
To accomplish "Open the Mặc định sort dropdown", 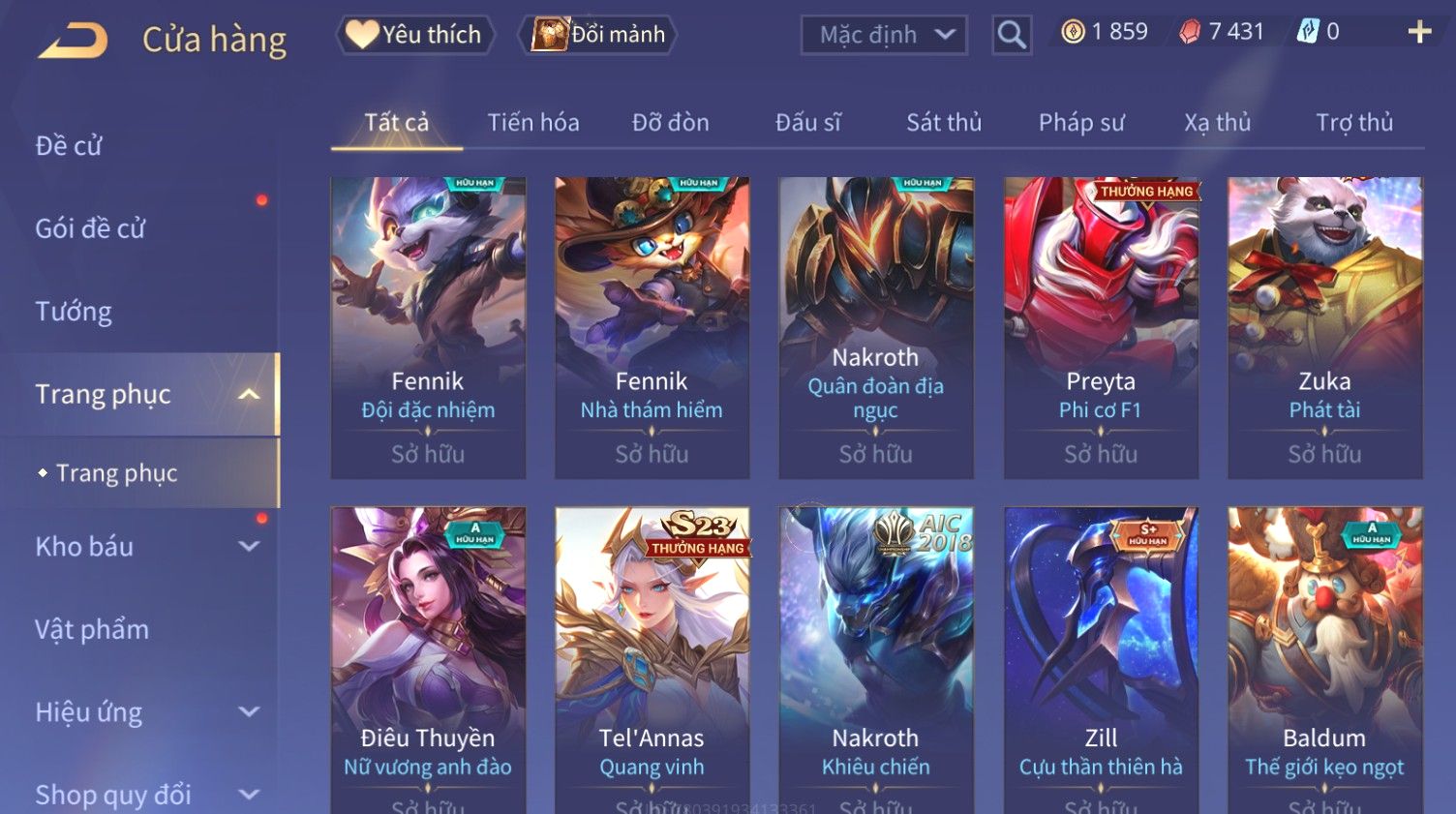I will coord(884,35).
